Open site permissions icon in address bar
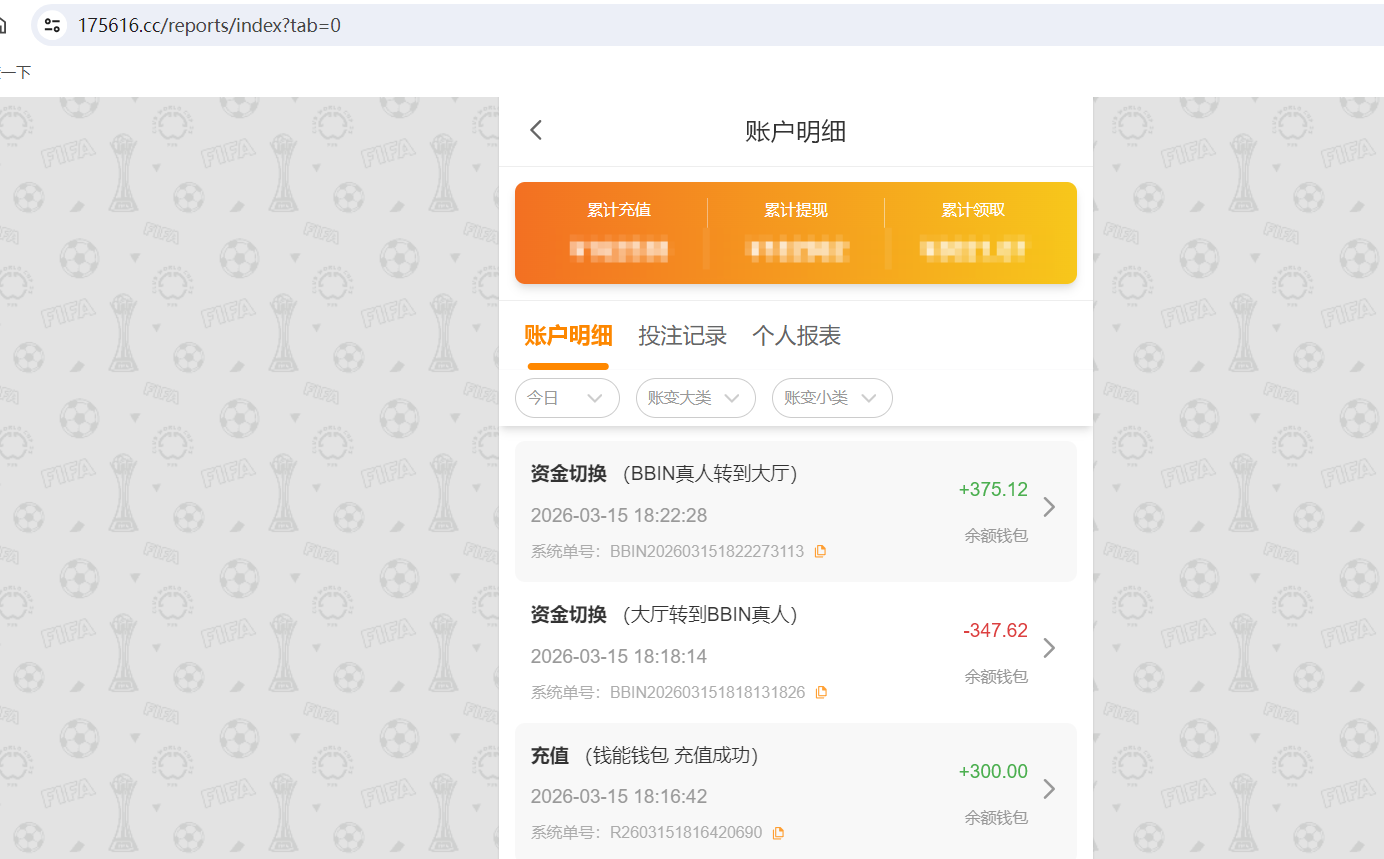The image size is (1384, 859). pos(51,24)
